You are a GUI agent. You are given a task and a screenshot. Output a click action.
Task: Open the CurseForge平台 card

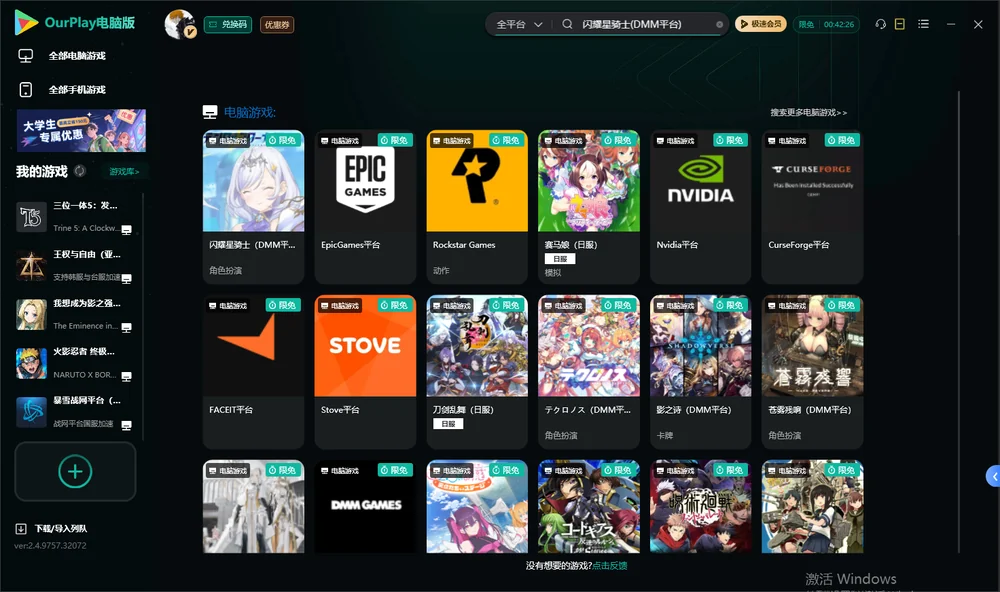point(812,207)
